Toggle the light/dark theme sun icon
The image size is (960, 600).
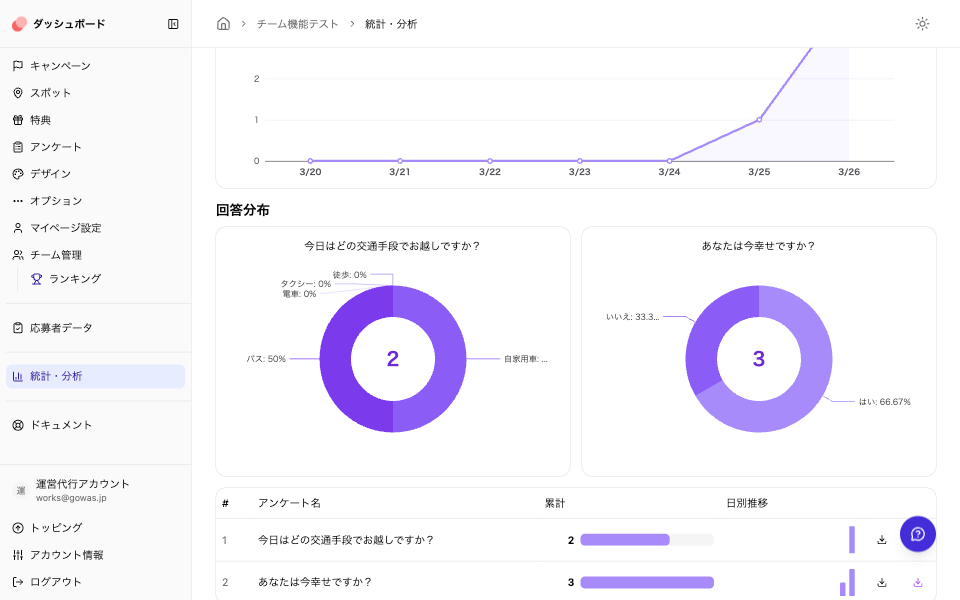point(922,24)
